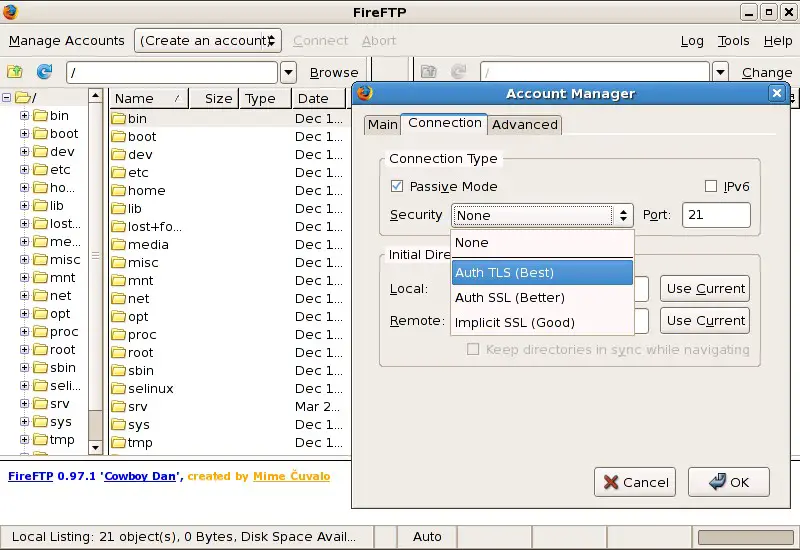Screen dimensions: 800x550
Task: Click the Connection tab
Action: click(444, 123)
